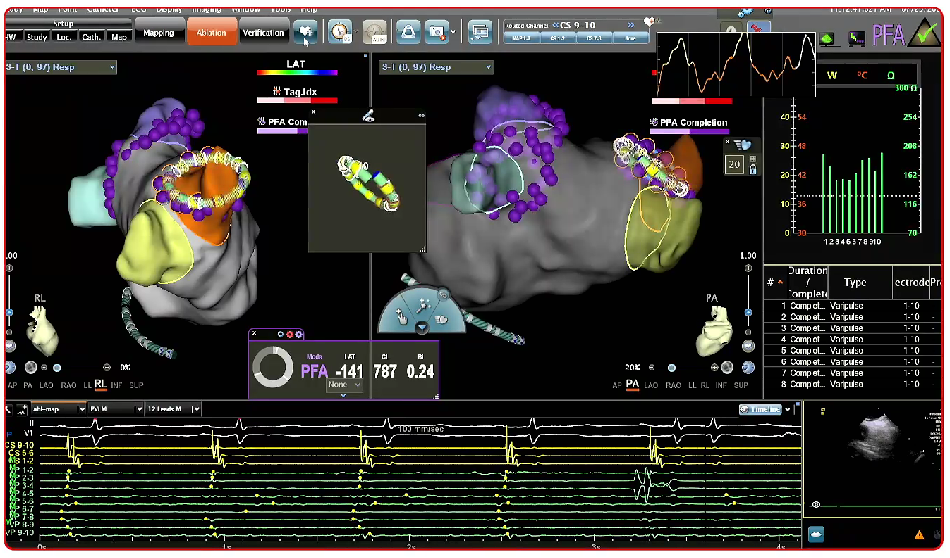Click the Cath. setup button
This screenshot has height=558, width=950.
[x=91, y=37]
